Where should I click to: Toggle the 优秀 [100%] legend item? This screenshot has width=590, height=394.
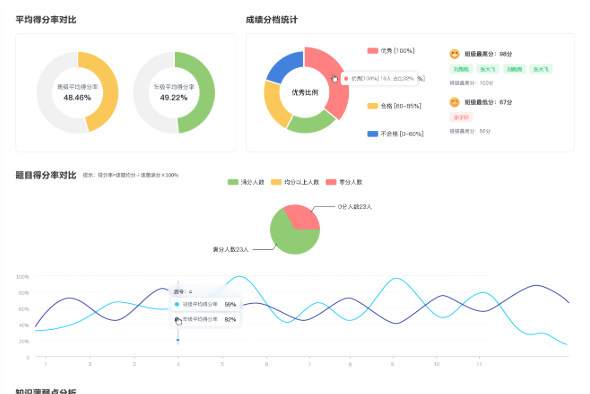391,51
